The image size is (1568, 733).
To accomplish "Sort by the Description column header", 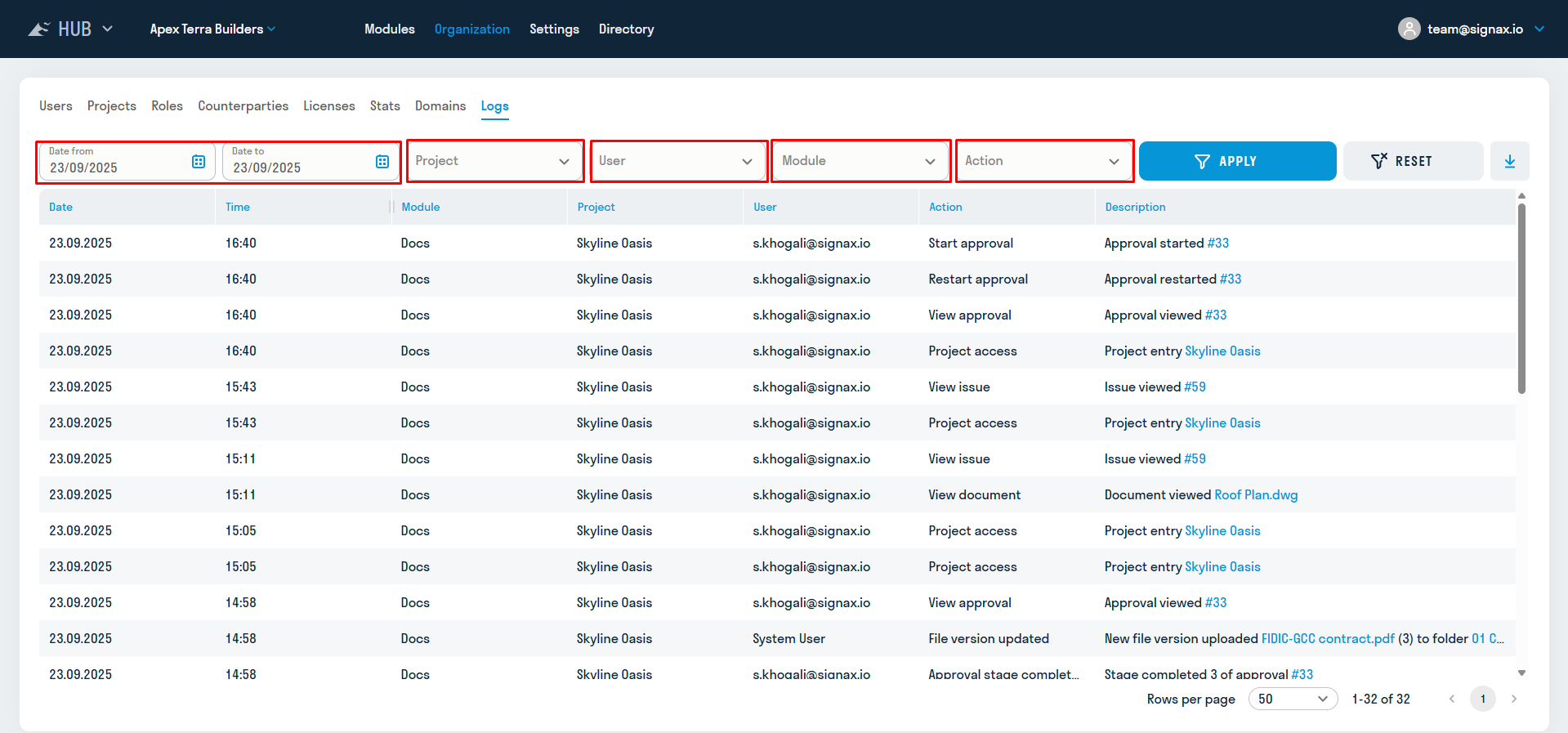I will 1136,207.
